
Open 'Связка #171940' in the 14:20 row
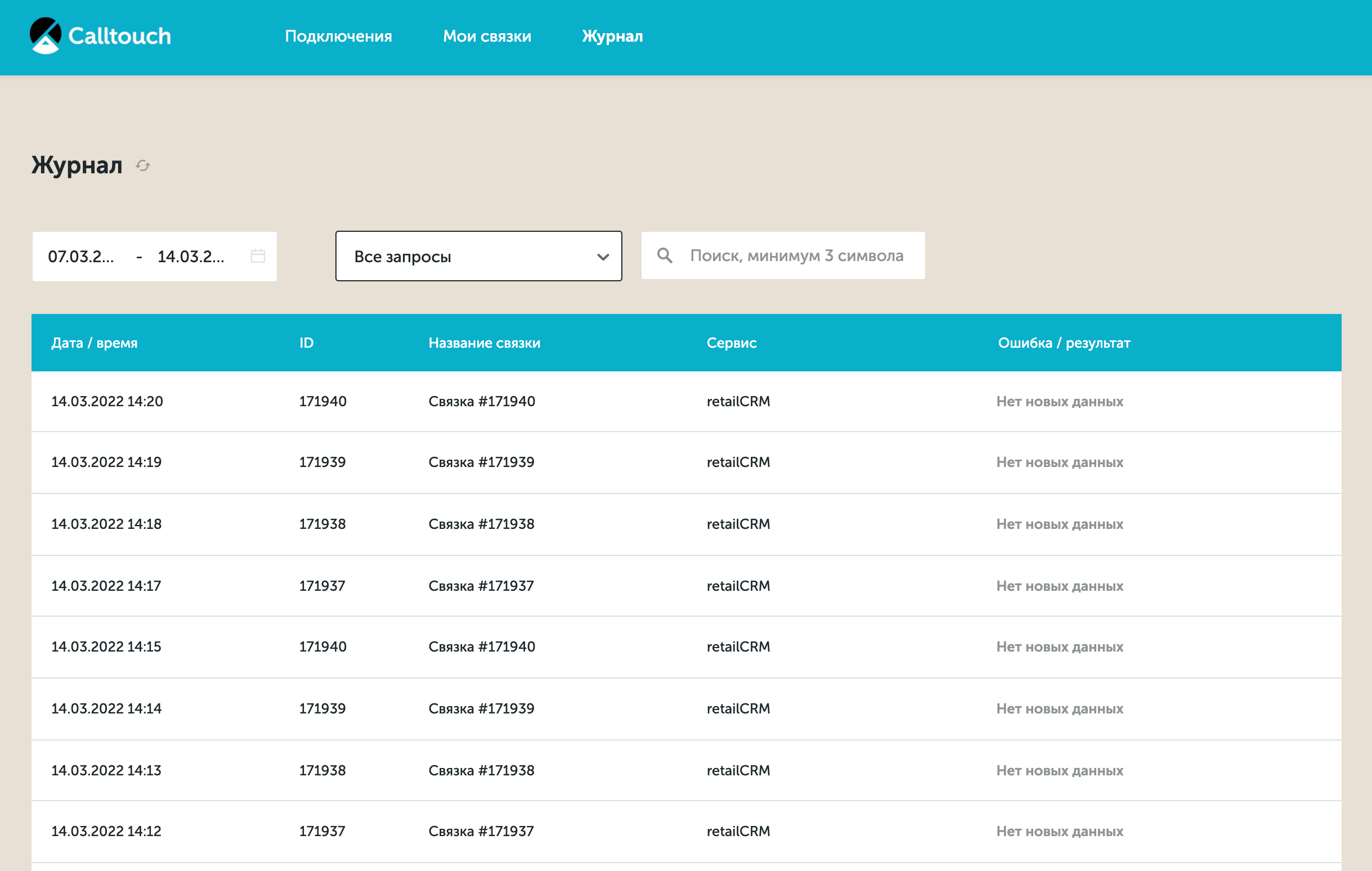coord(482,402)
